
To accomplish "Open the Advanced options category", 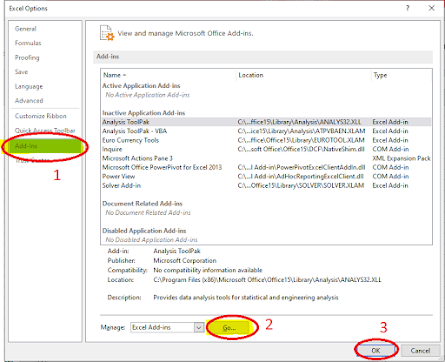I will [29, 101].
